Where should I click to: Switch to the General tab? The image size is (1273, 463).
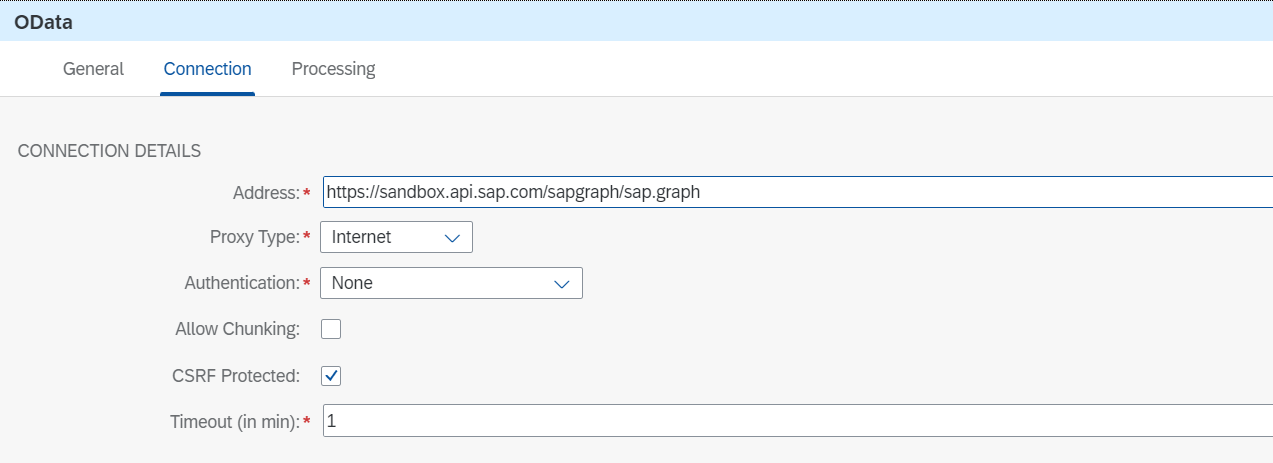tap(93, 69)
